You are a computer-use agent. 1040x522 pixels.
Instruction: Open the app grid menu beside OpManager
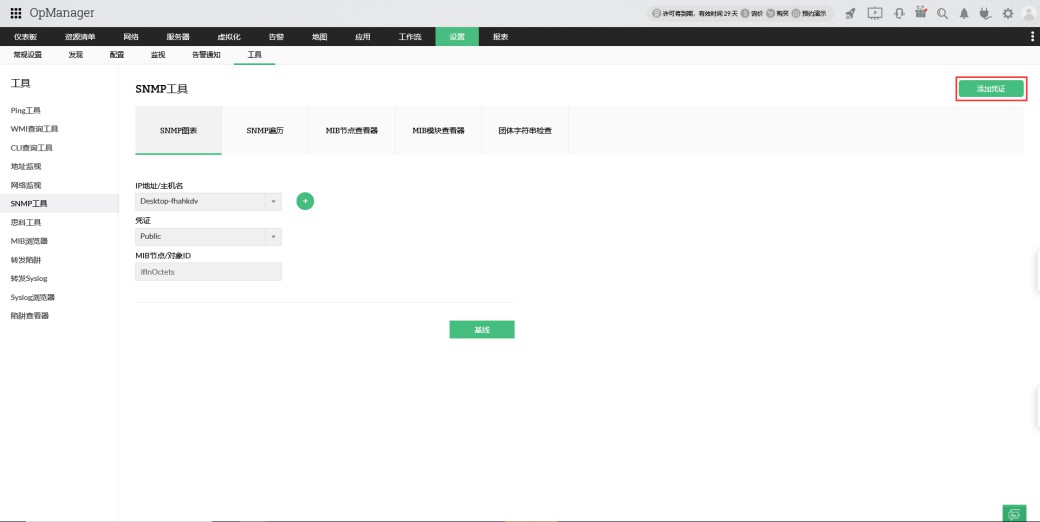point(15,12)
